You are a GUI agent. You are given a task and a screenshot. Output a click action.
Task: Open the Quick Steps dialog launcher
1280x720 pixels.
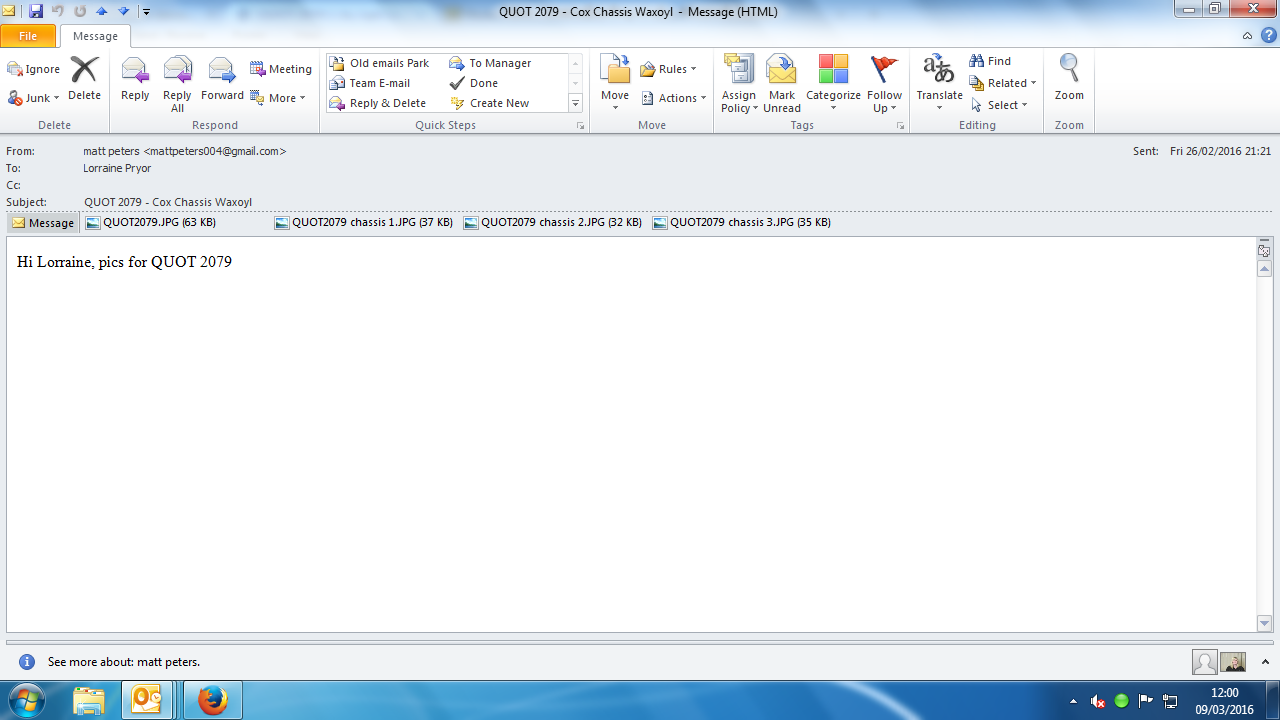[x=580, y=126]
